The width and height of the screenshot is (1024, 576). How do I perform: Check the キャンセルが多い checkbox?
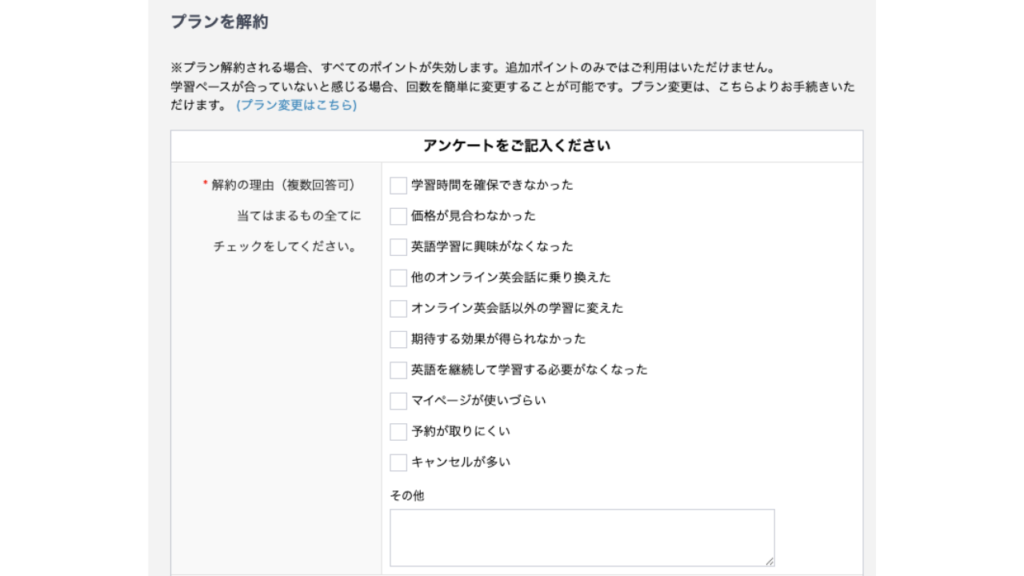398,462
